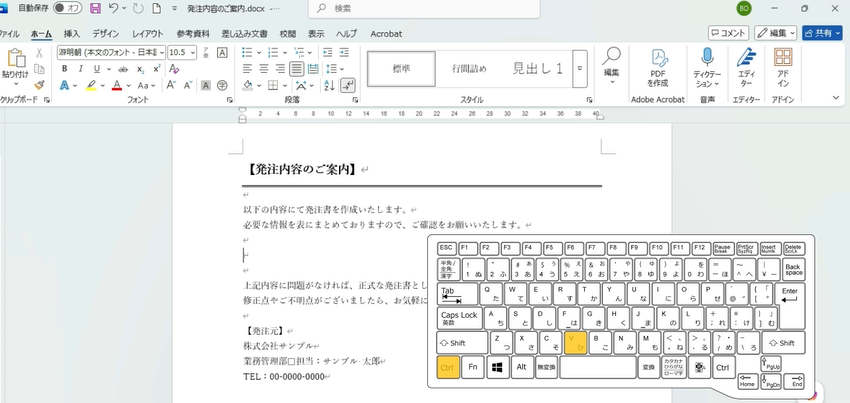Click the enclosed character border A icon
This screenshot has height=403, width=850.
pos(222,53)
